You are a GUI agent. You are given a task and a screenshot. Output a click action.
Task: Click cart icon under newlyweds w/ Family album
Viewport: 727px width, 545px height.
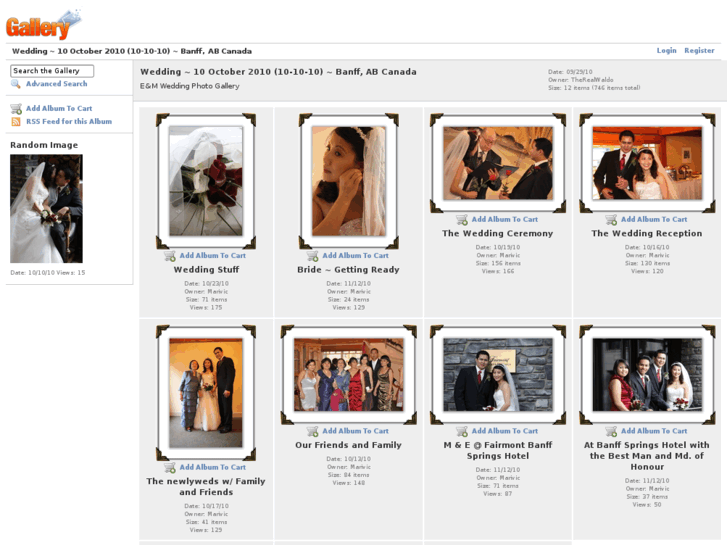[170, 468]
